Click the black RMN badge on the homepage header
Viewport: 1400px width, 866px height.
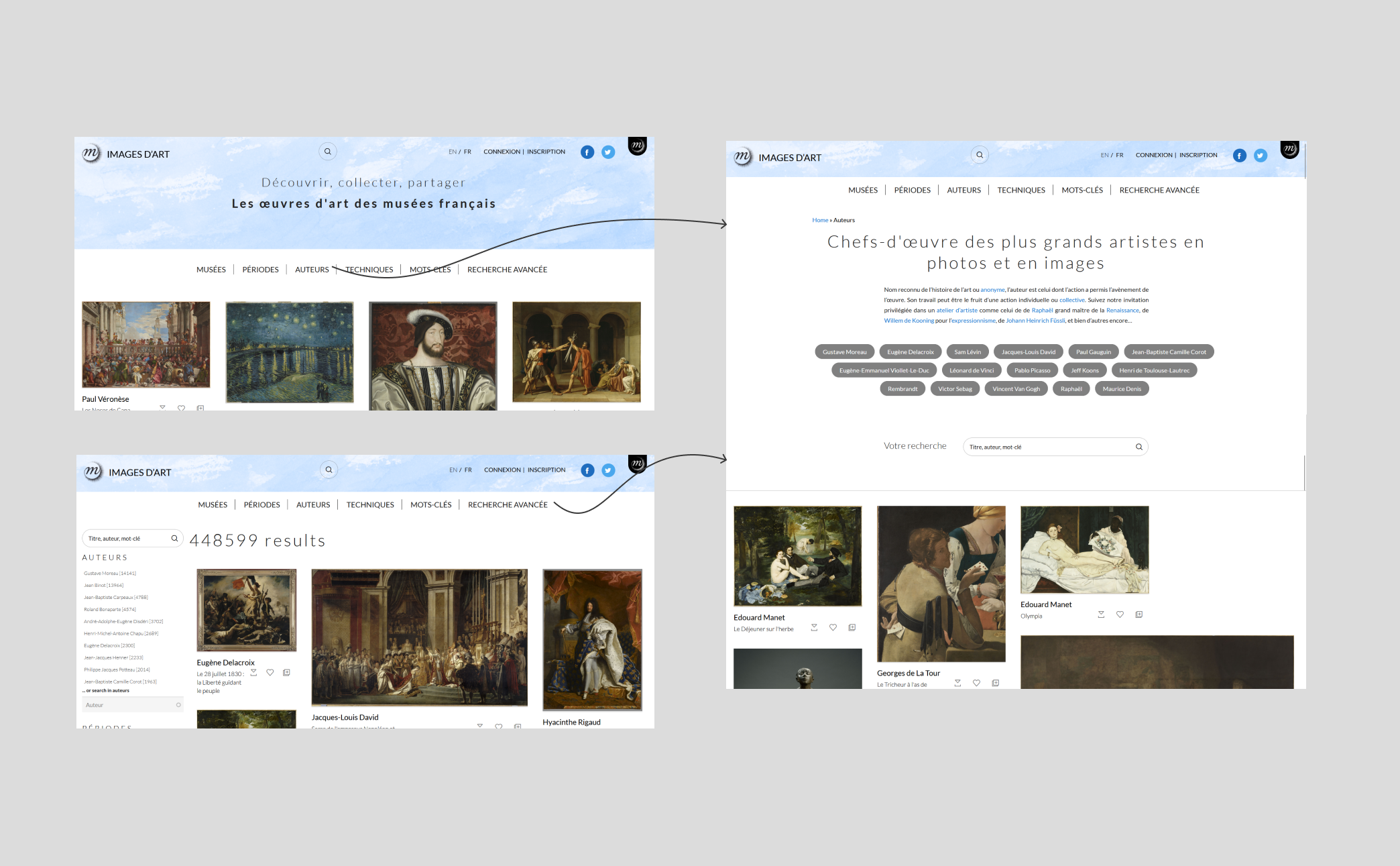click(637, 146)
